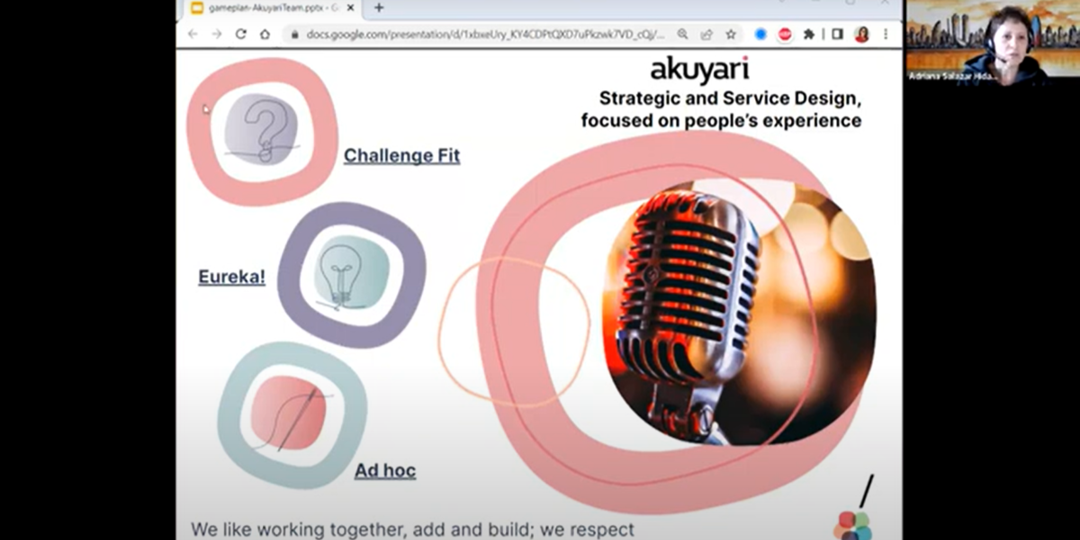Click the browser forward arrow

[x=216, y=34]
